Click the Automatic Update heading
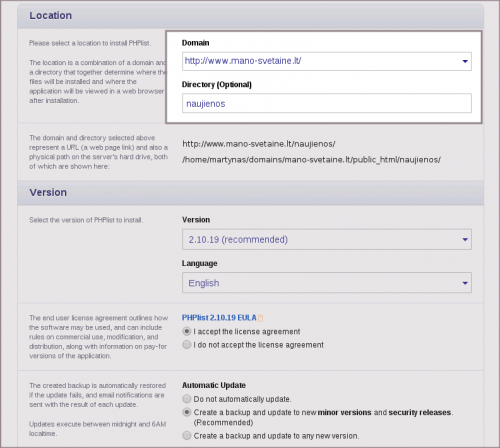This screenshot has width=500, height=448. click(x=214, y=385)
